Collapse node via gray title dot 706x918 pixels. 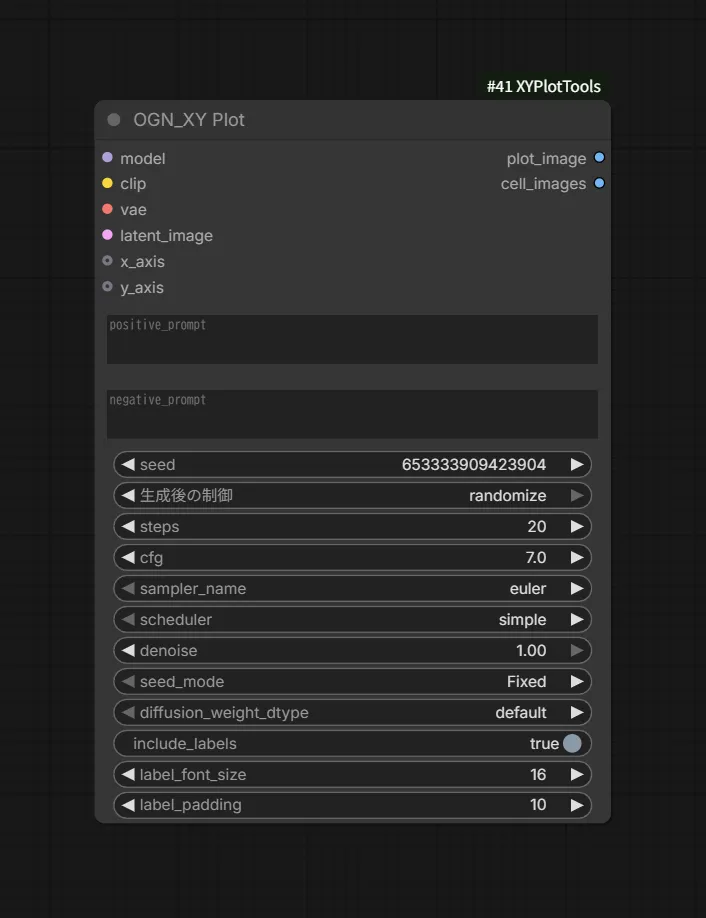114,119
